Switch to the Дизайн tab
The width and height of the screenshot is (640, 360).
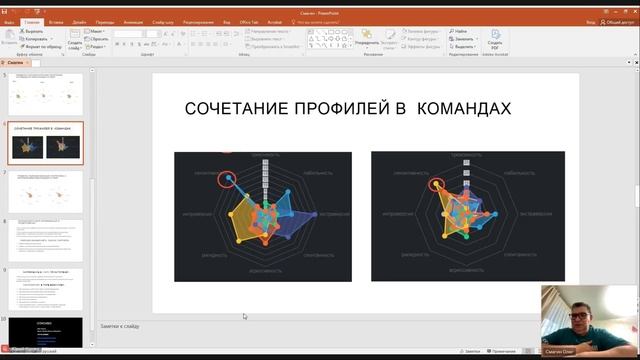coord(79,22)
